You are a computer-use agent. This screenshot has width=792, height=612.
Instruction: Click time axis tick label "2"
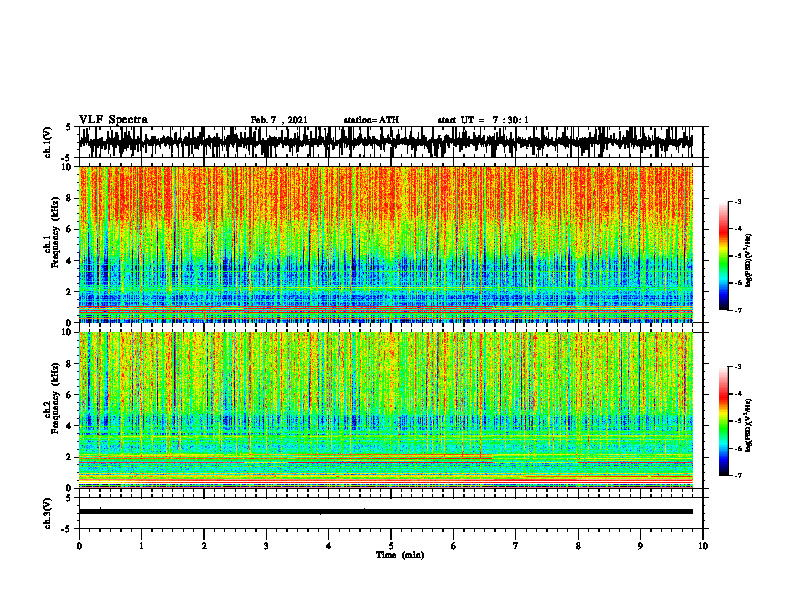[x=204, y=546]
